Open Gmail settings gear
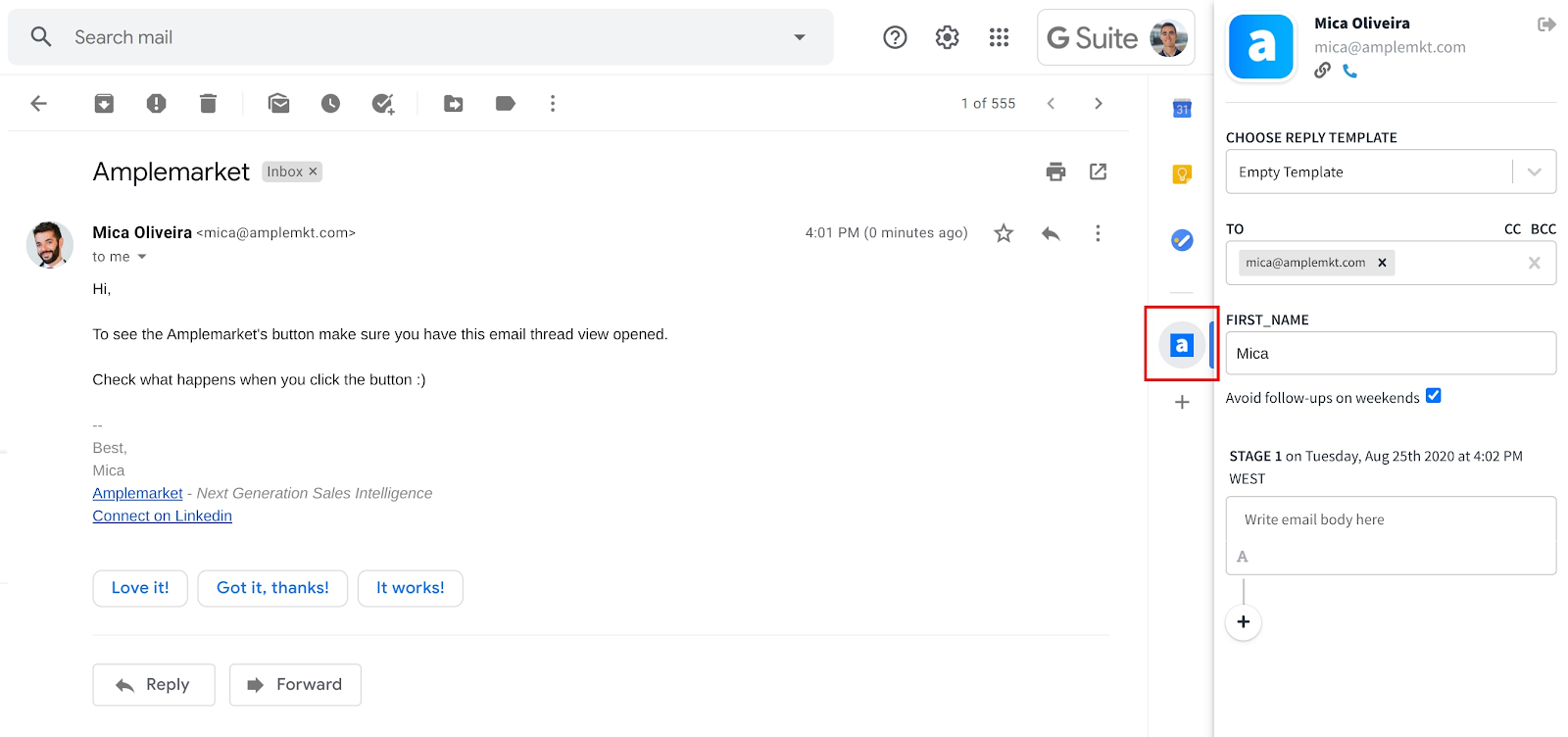The height and width of the screenshot is (737, 1568). point(947,37)
